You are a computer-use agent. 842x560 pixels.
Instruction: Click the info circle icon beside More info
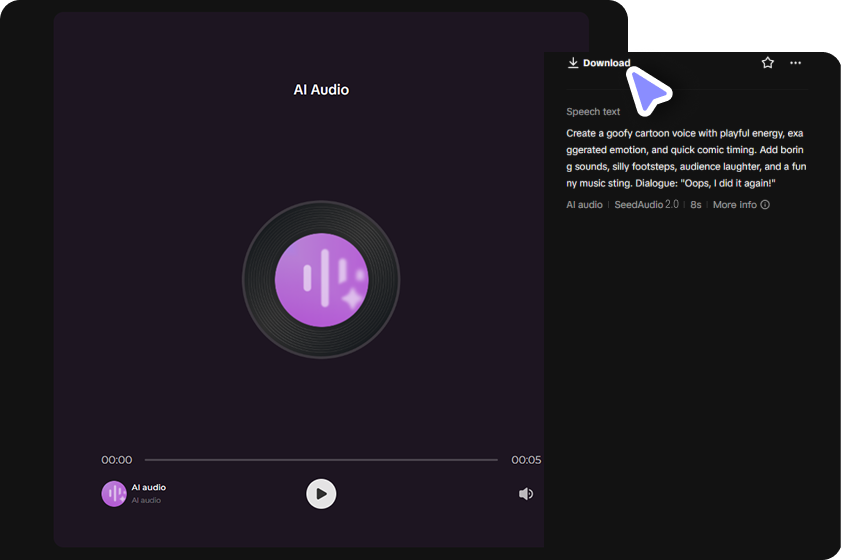765,205
